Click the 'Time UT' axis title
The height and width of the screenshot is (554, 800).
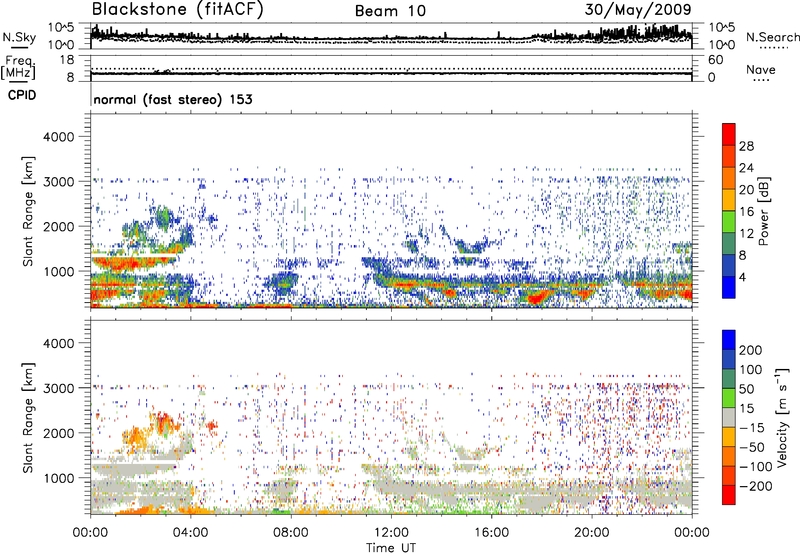pos(391,548)
